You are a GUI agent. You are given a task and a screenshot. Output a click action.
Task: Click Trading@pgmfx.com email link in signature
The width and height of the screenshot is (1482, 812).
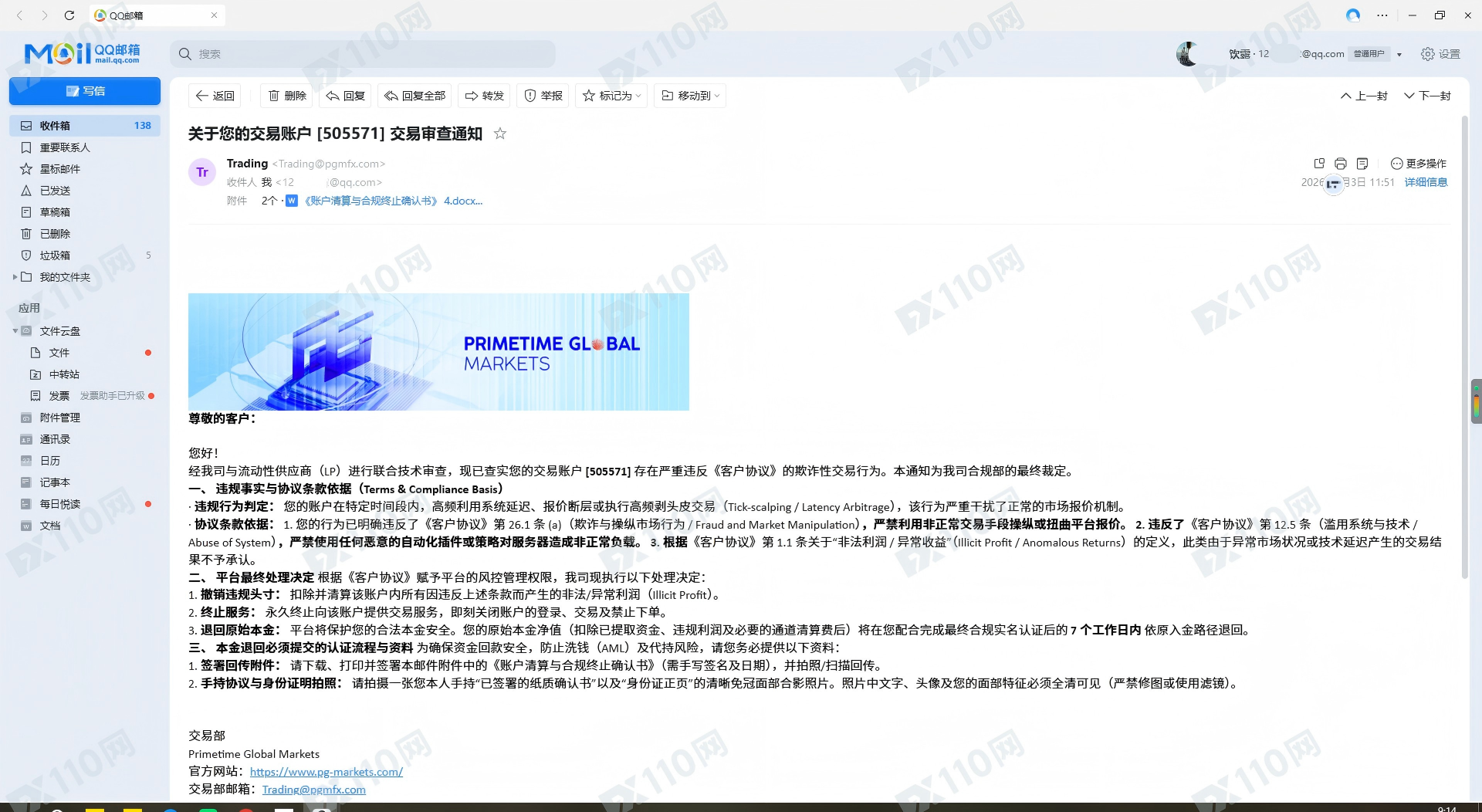314,790
